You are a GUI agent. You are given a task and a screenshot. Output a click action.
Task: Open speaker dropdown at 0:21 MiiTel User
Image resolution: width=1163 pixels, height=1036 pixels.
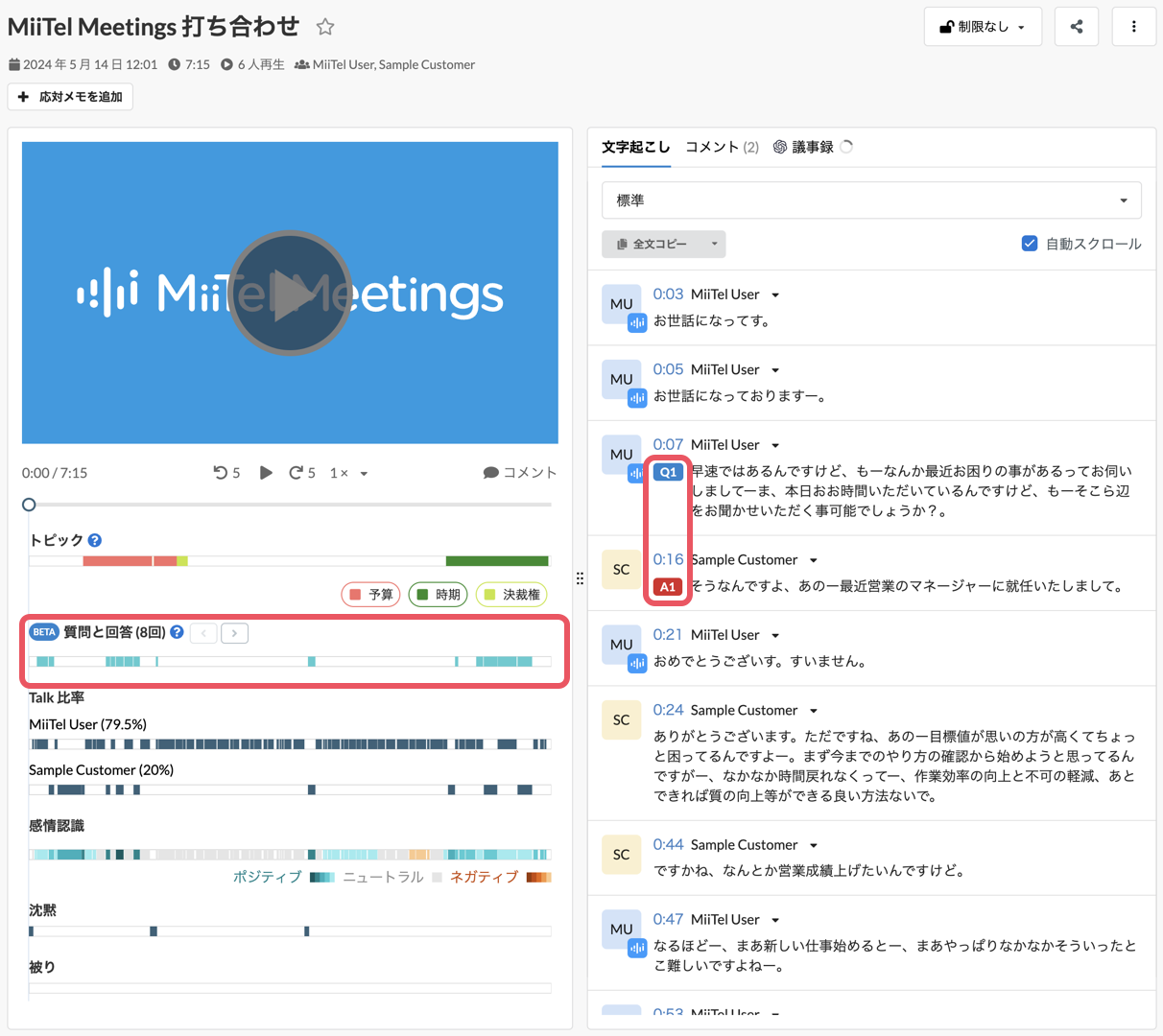click(x=775, y=636)
